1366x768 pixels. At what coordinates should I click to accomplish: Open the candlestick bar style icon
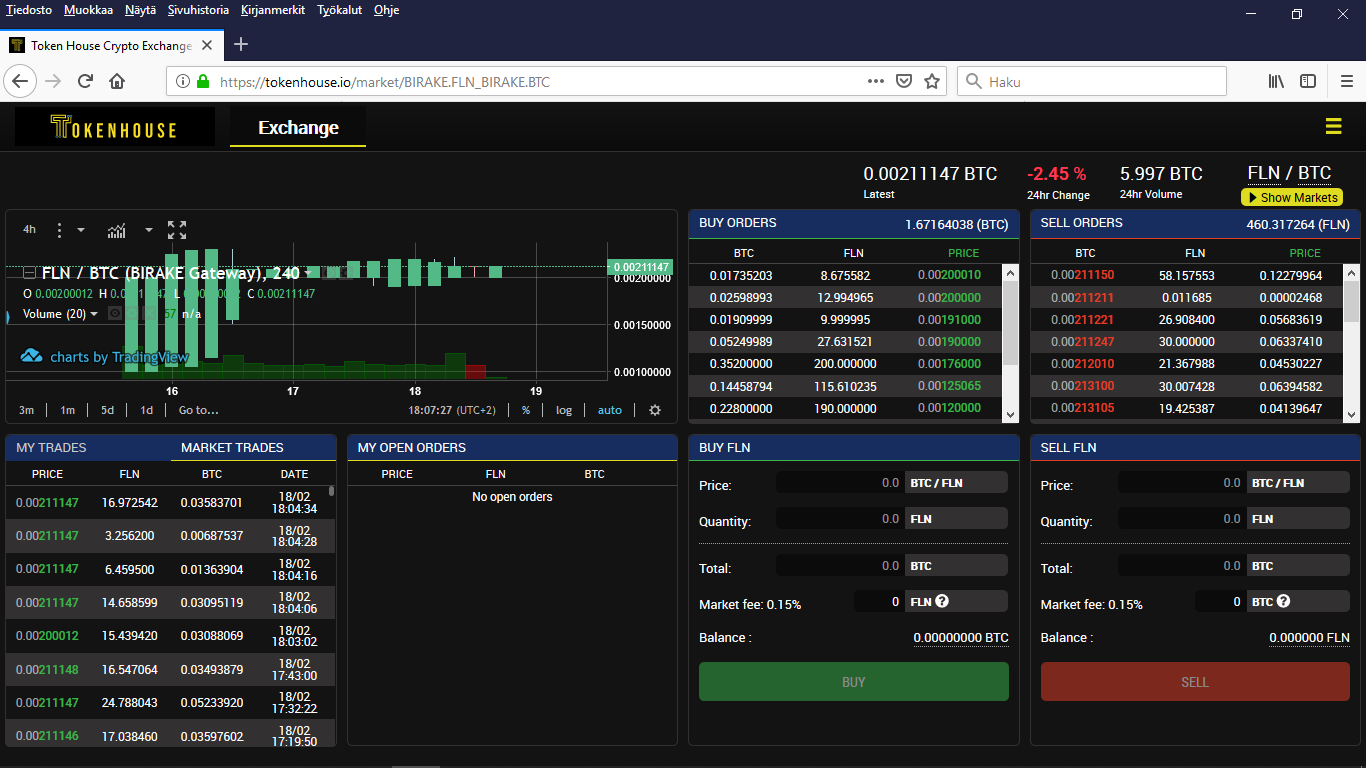[59, 230]
